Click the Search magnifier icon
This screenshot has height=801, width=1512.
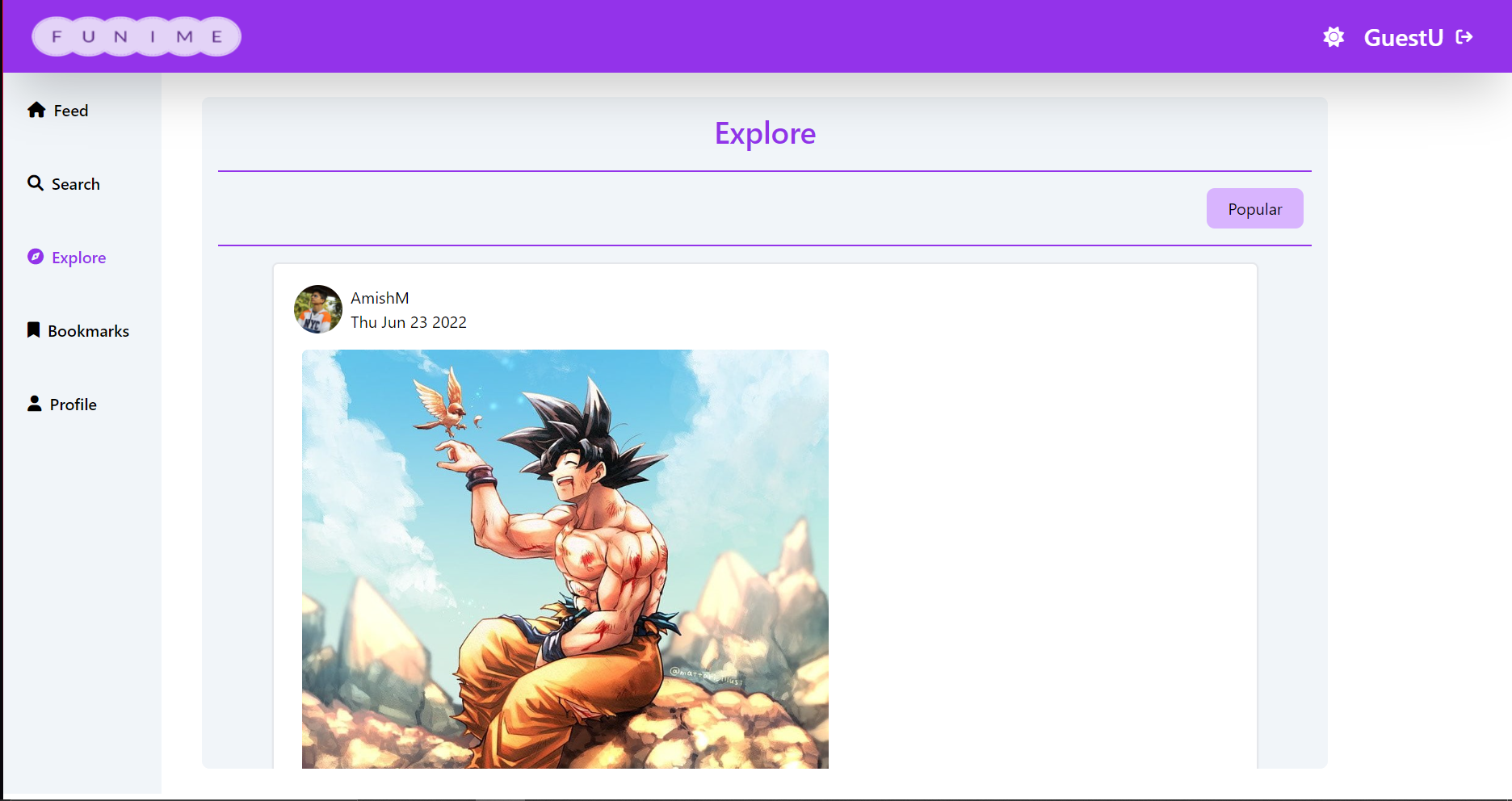point(36,183)
